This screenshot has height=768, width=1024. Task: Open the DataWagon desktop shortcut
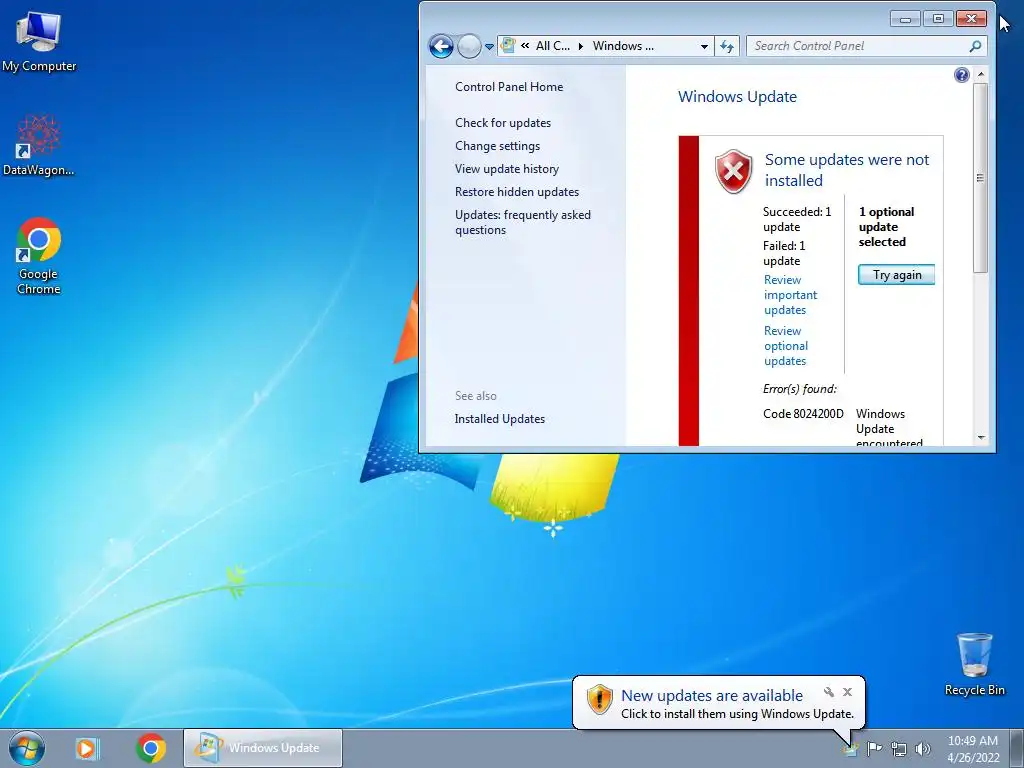[39, 144]
